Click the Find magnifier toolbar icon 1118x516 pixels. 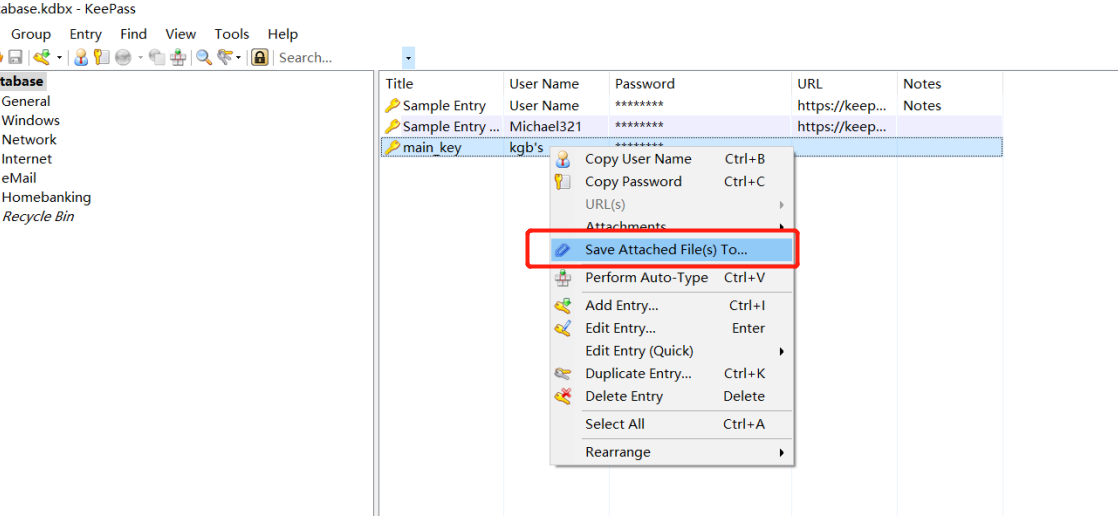click(204, 57)
